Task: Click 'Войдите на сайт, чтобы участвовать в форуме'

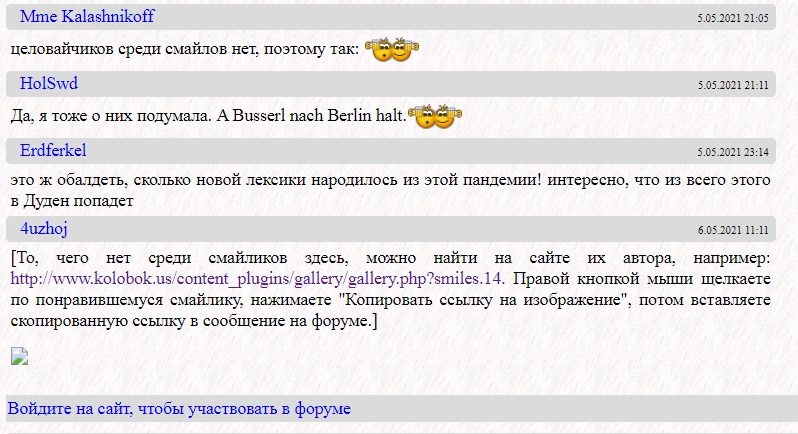Action: [x=179, y=409]
